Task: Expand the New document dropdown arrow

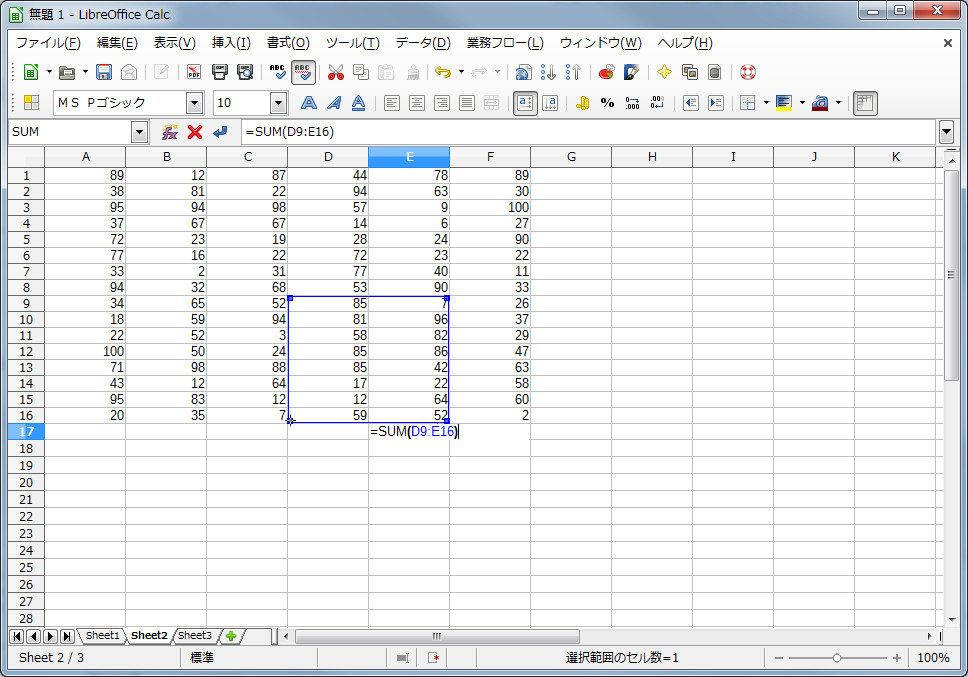Action: tap(49, 72)
